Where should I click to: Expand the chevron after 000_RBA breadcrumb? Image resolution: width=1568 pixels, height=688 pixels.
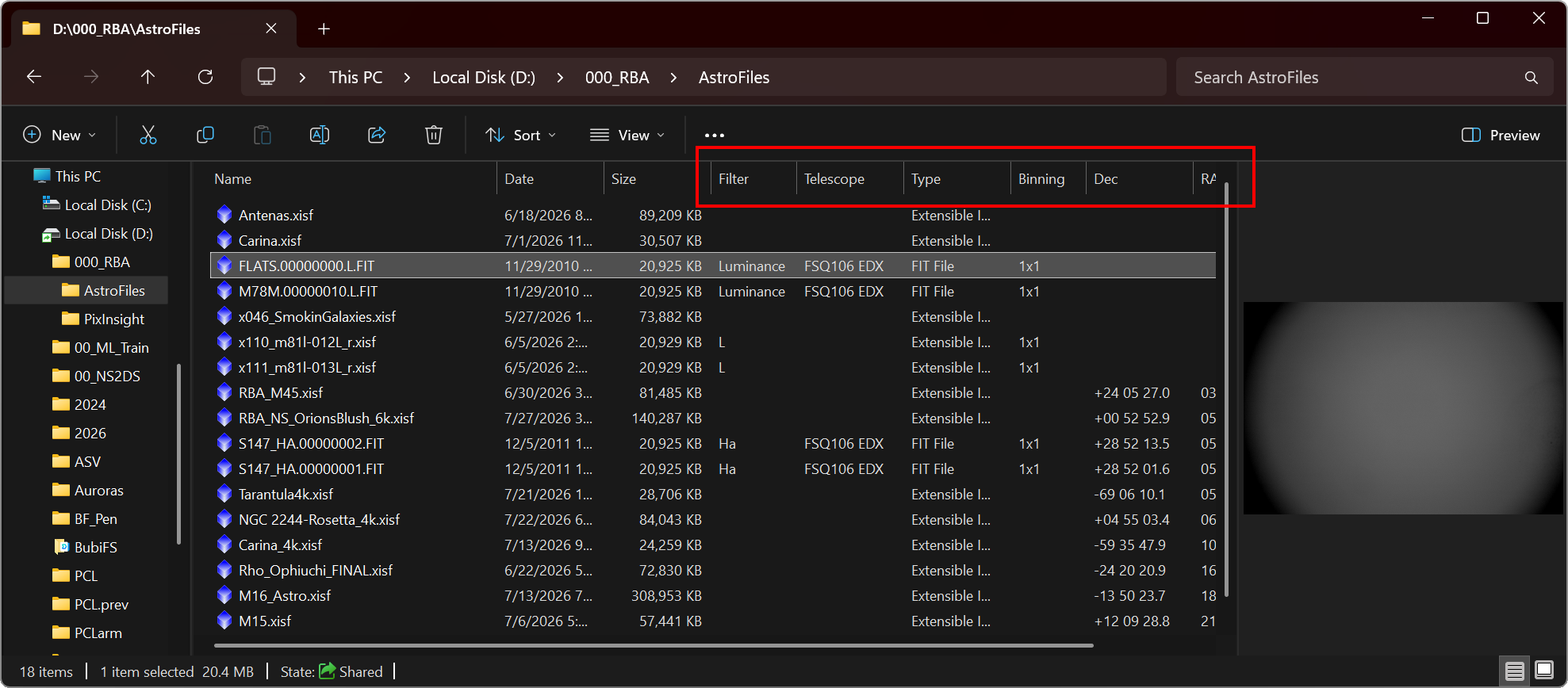673,78
